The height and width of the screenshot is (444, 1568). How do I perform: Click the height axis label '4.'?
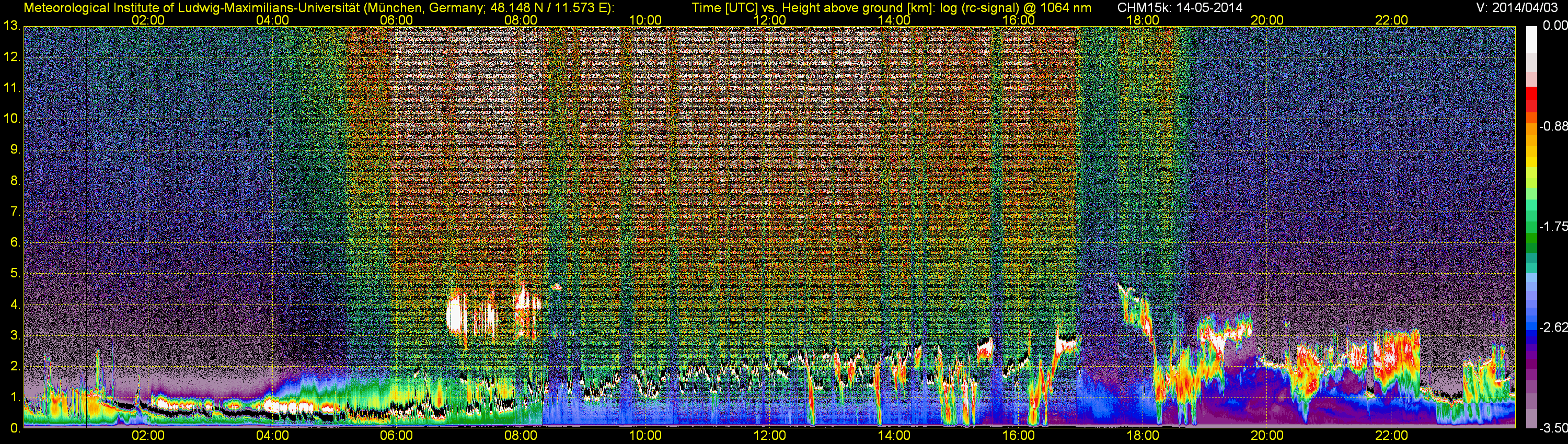(x=15, y=304)
